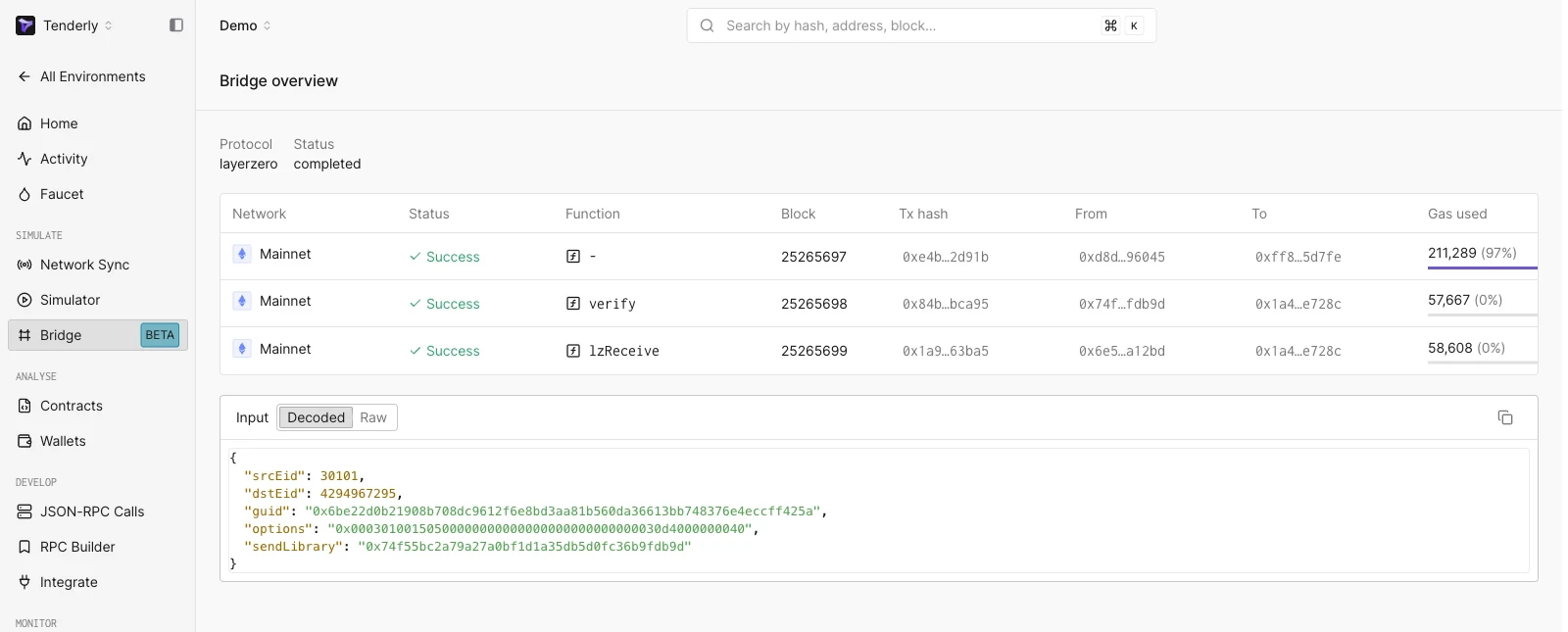Click the Home house icon
Viewport: 1568px width, 632px height.
[24, 123]
